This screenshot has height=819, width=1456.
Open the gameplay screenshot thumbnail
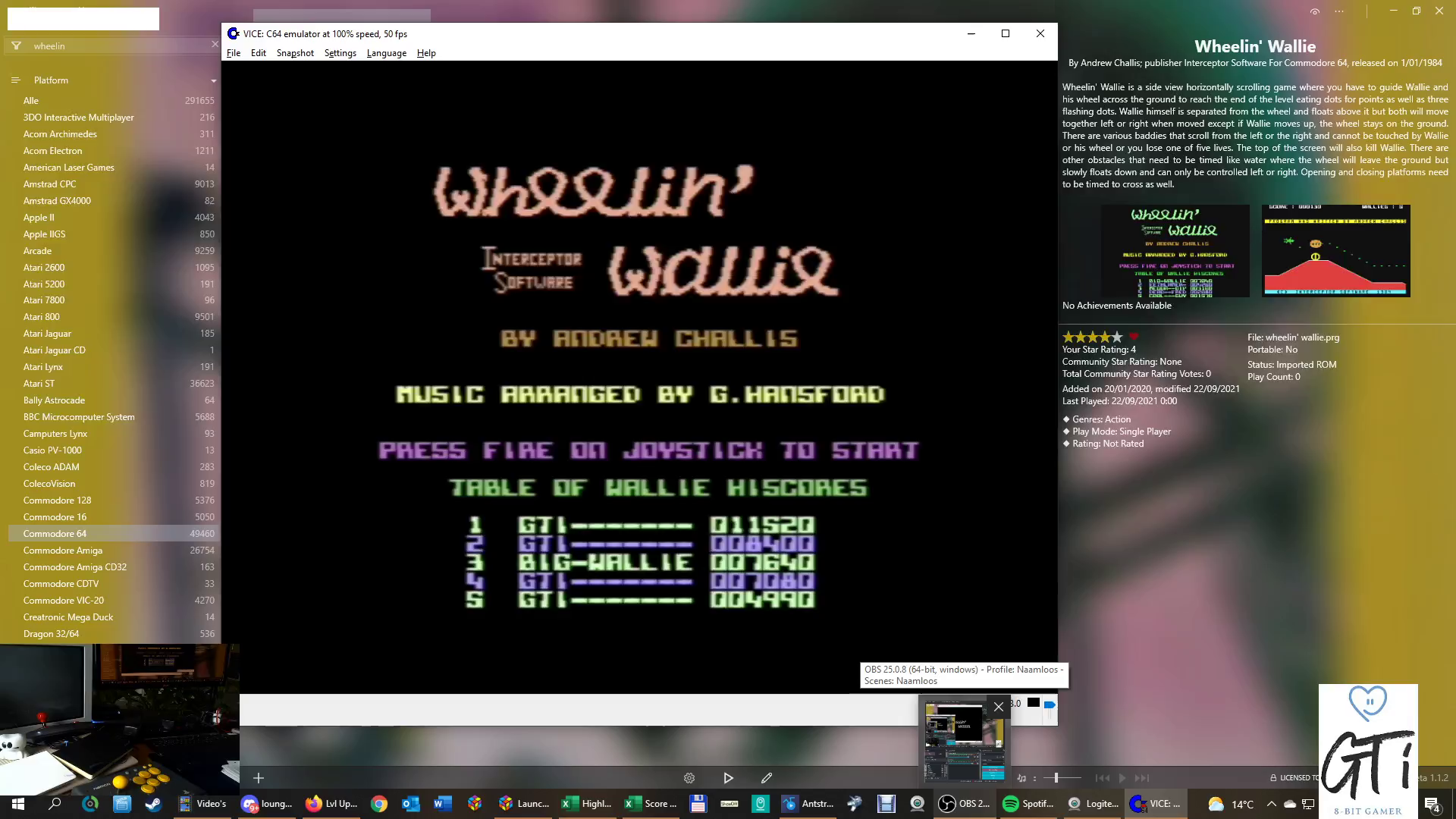point(1335,251)
